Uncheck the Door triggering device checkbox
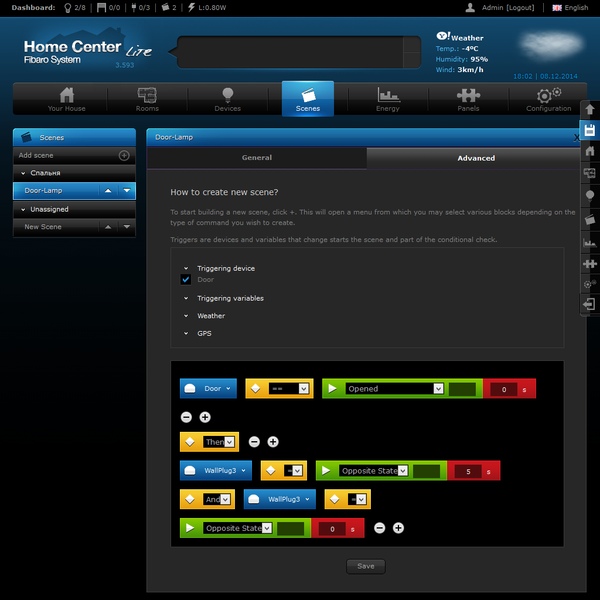The image size is (600, 600). click(186, 279)
